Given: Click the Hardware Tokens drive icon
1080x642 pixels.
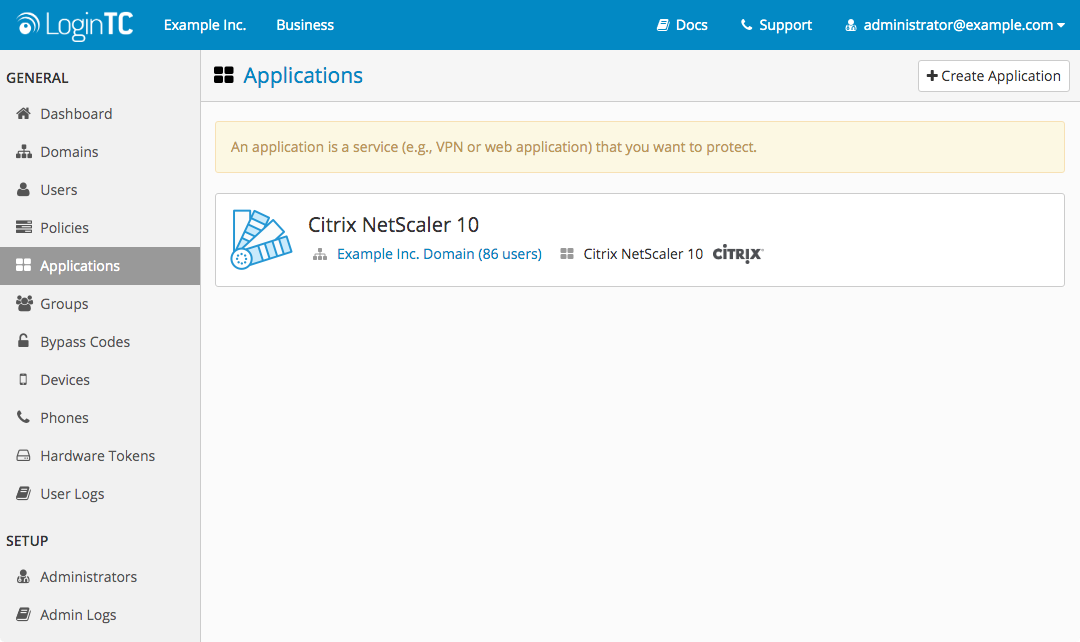Looking at the screenshot, I should pyautogui.click(x=23, y=455).
